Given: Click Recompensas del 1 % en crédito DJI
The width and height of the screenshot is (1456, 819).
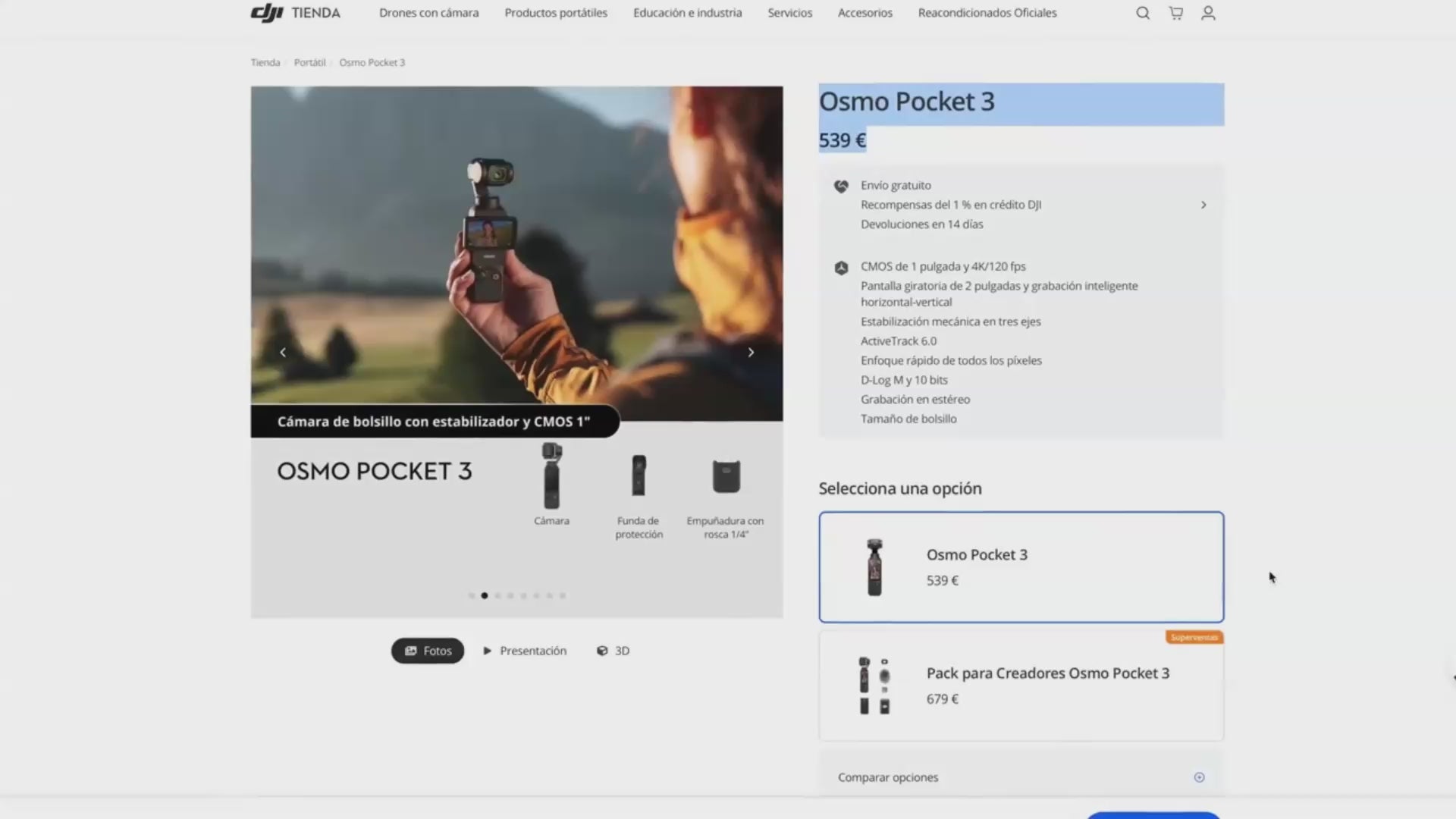Looking at the screenshot, I should click(951, 205).
